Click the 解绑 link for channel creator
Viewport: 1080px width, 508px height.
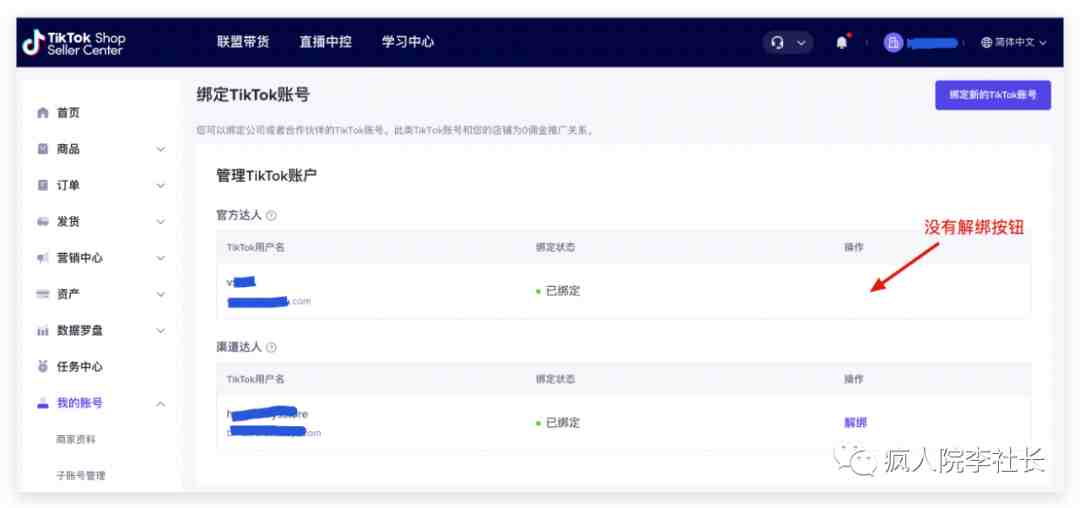tap(855, 423)
